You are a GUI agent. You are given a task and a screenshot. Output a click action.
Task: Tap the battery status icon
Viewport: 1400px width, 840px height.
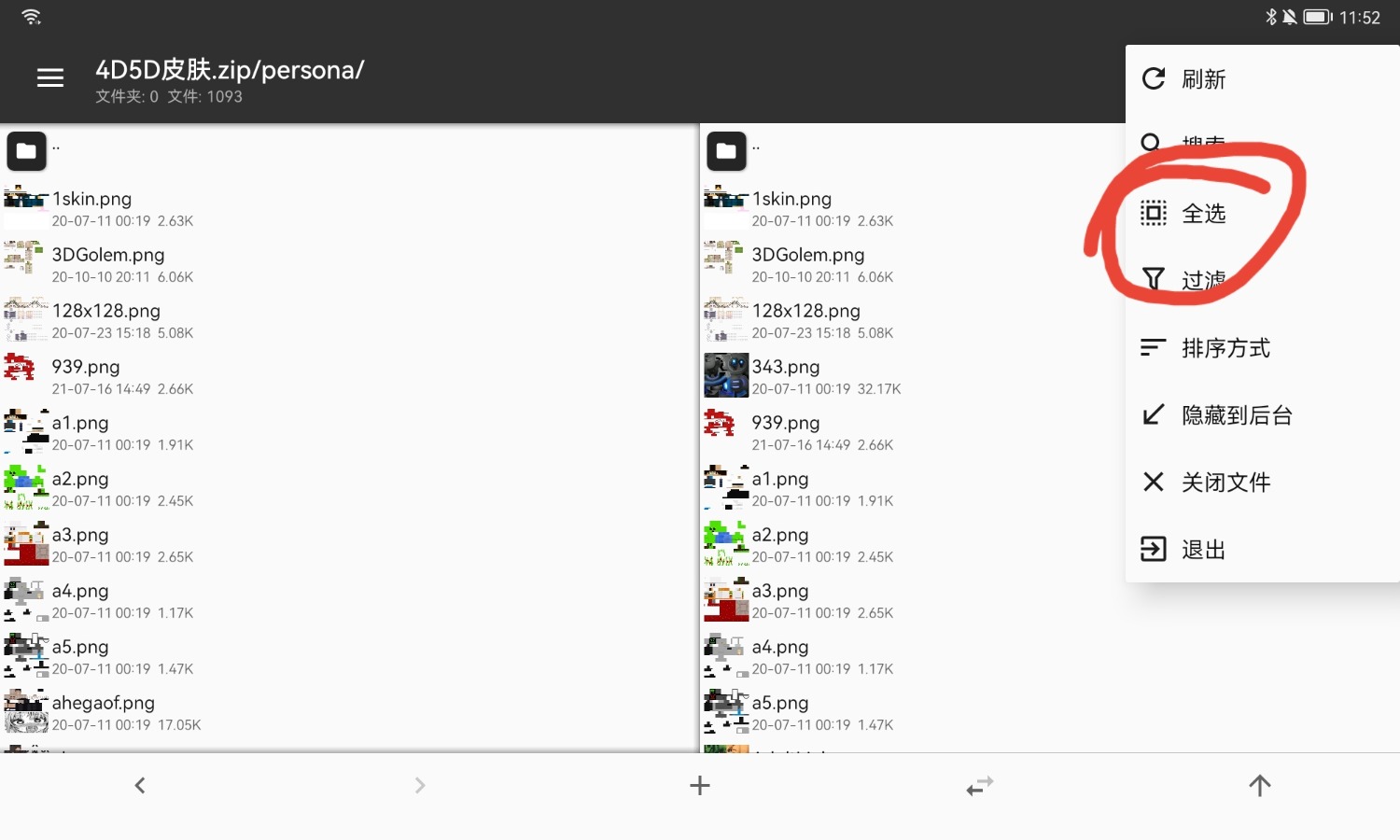point(1318,17)
